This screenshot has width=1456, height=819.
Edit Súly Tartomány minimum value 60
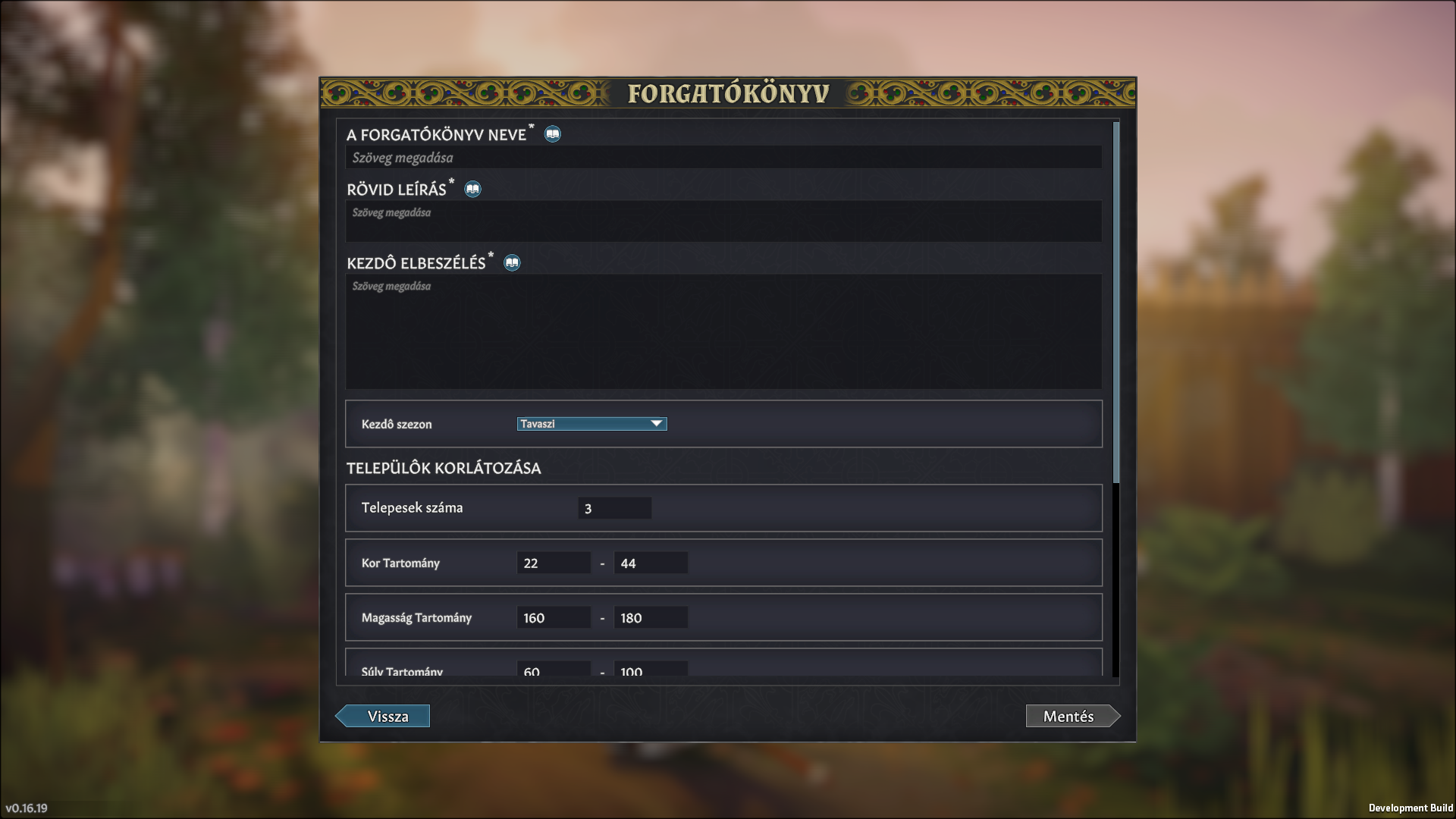click(554, 670)
